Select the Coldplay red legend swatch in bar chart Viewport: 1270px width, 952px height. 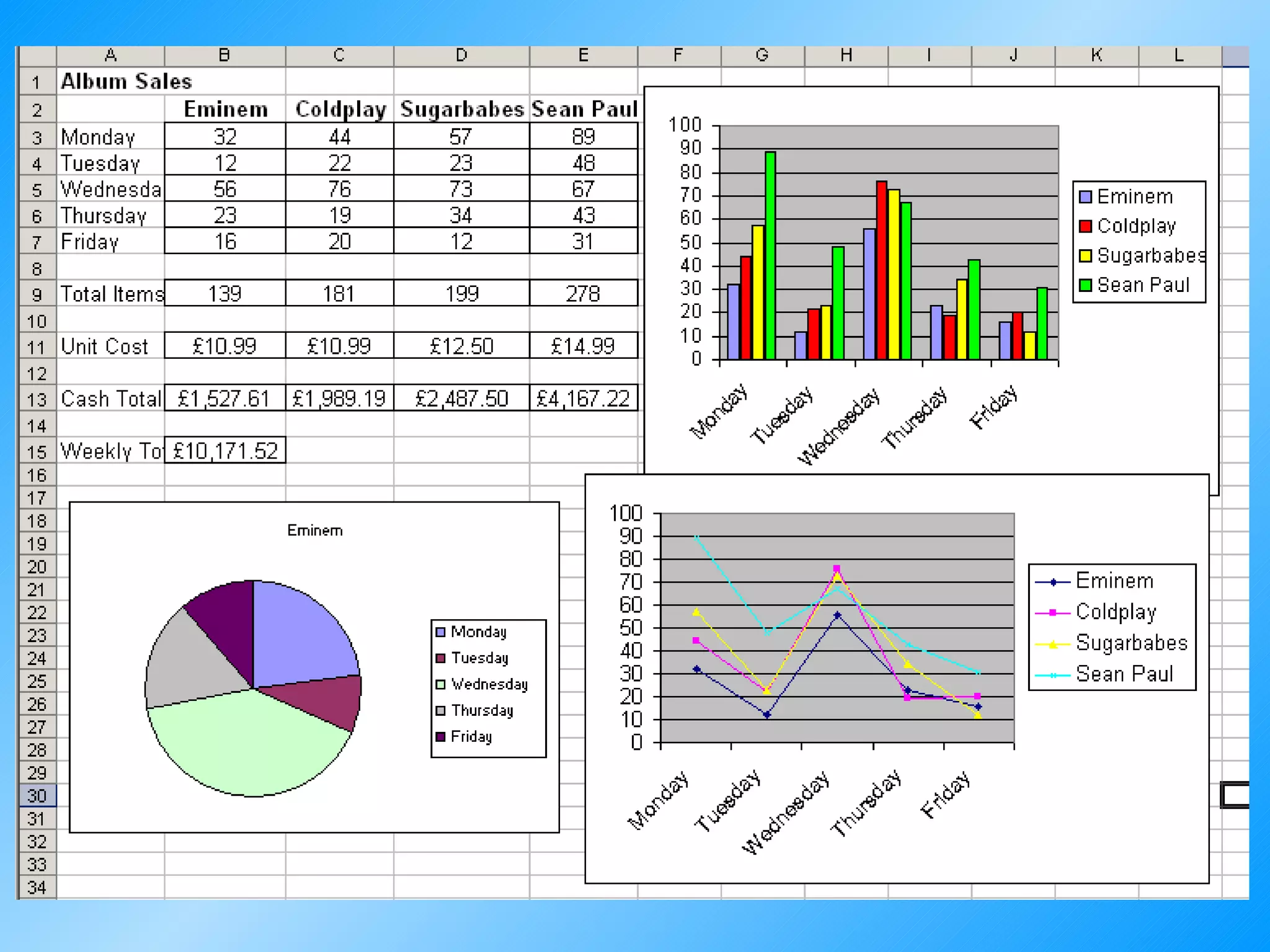pos(1085,226)
